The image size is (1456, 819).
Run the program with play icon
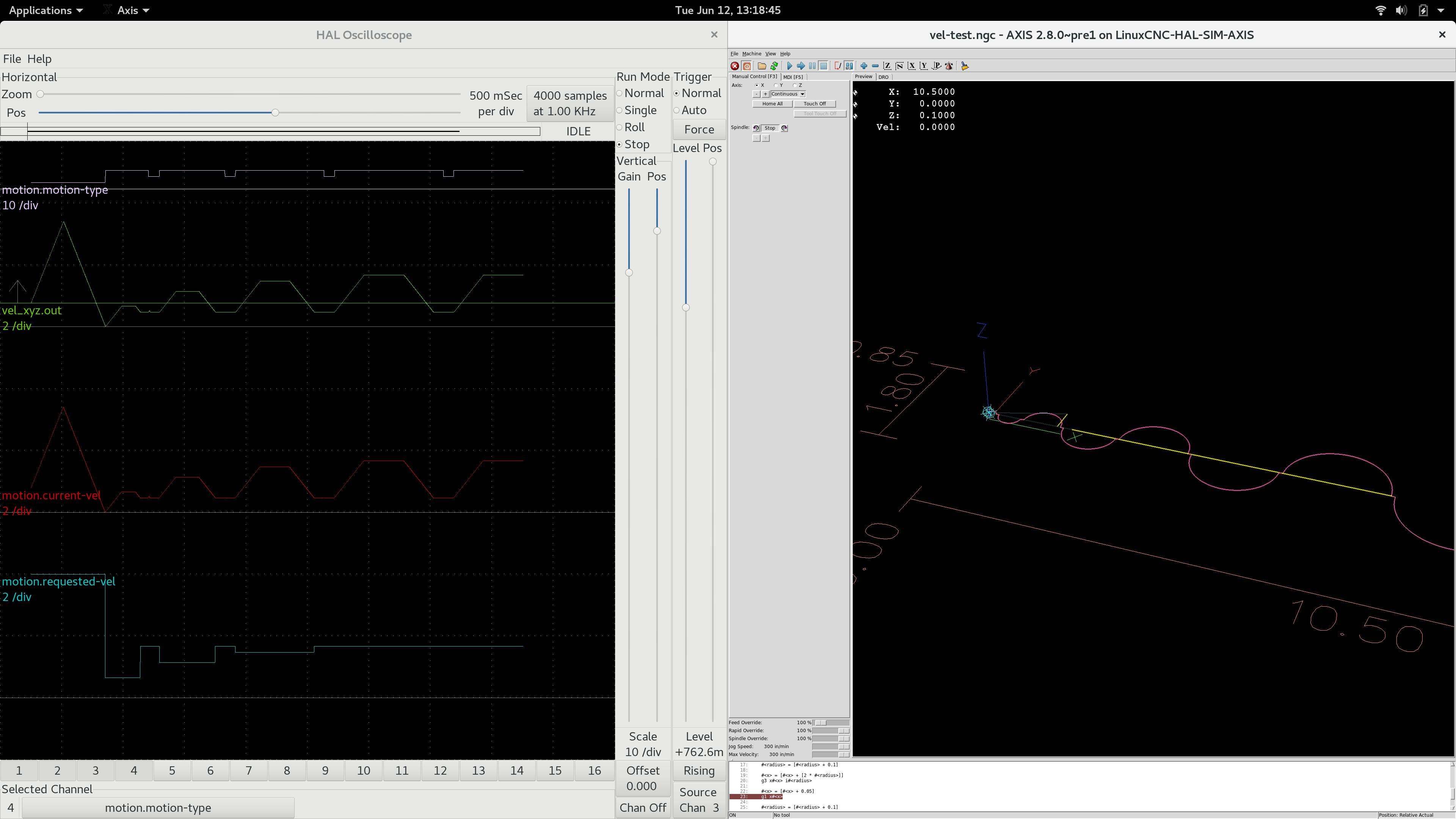point(789,66)
